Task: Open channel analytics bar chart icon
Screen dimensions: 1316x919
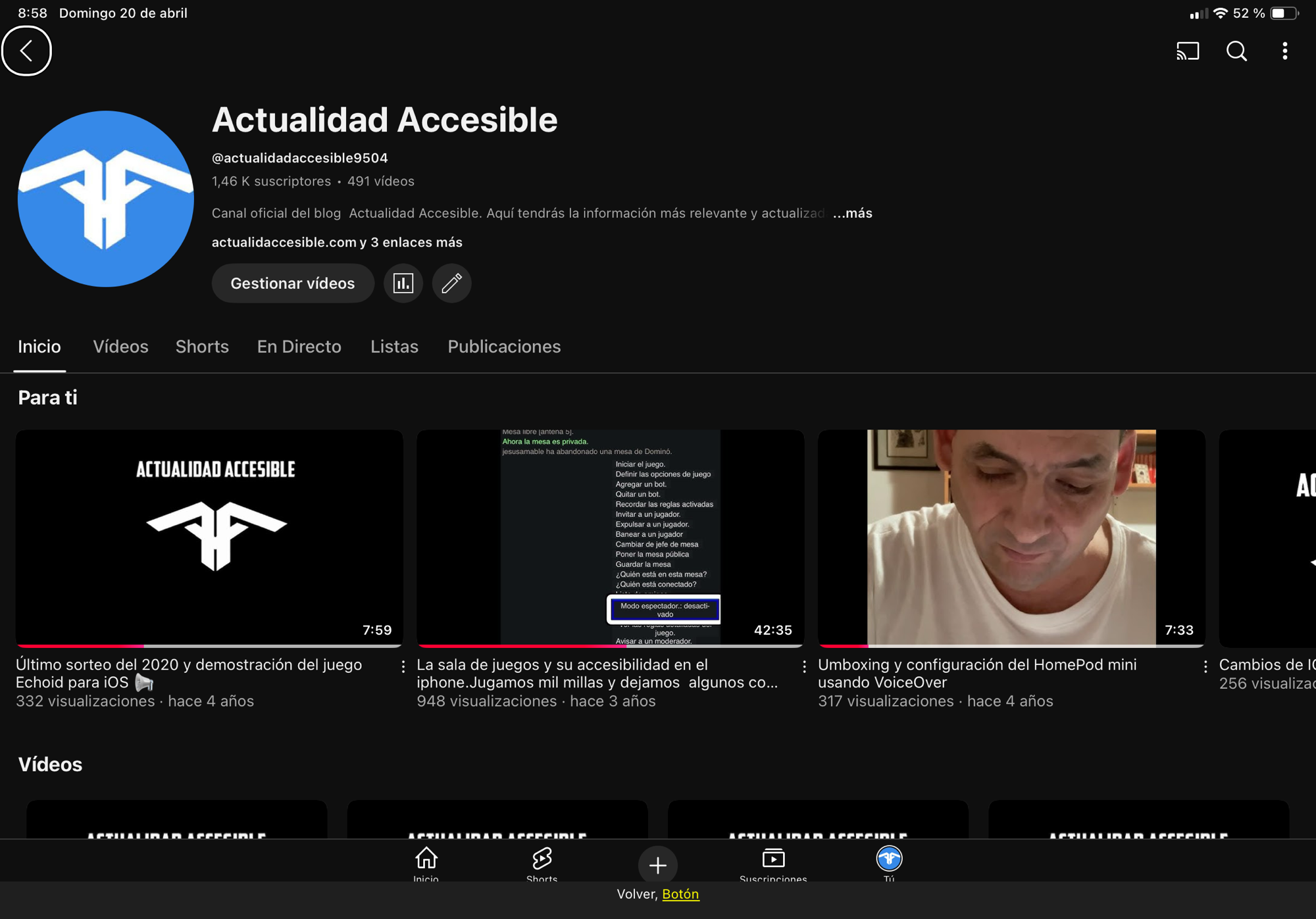Action: pos(403,283)
